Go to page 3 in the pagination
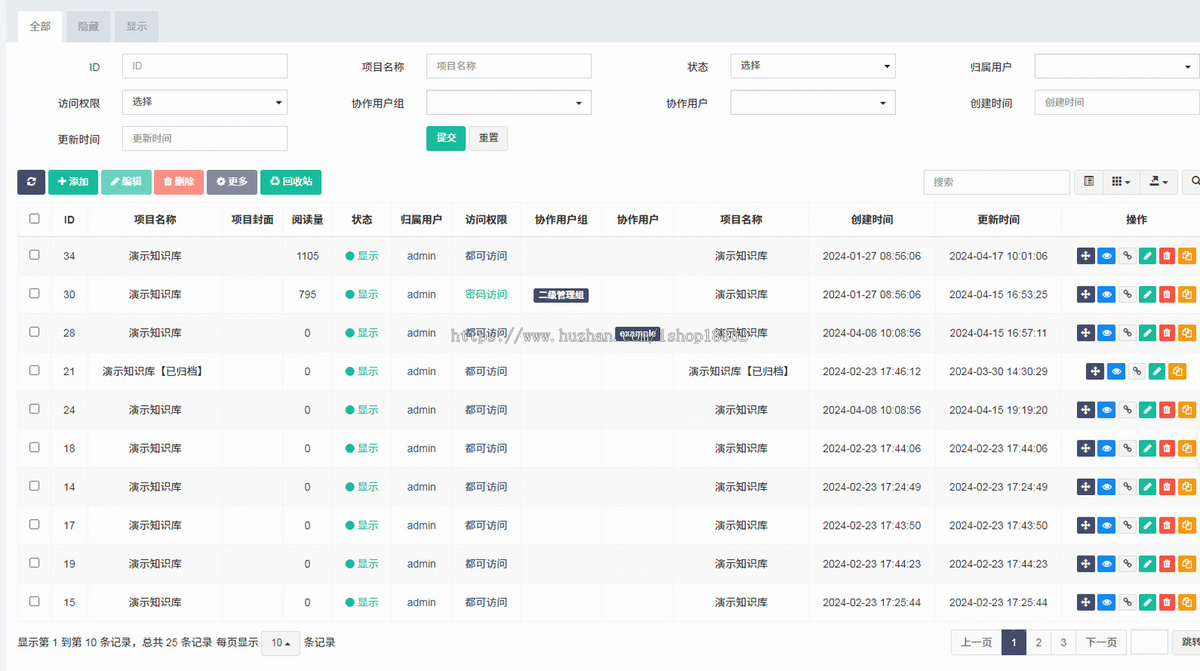Image resolution: width=1200 pixels, height=671 pixels. tap(1063, 642)
